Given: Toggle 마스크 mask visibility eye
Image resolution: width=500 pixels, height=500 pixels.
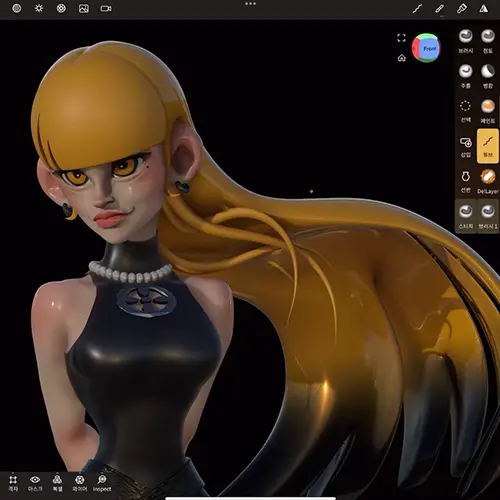Looking at the screenshot, I should [x=35, y=483].
